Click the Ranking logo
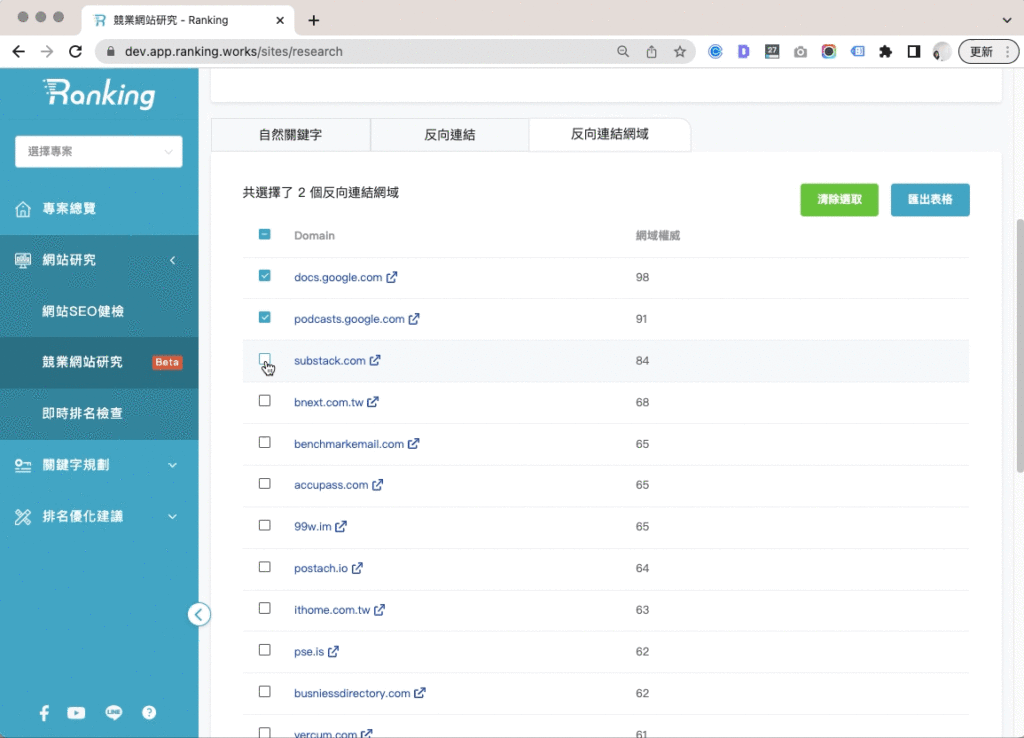Image resolution: width=1024 pixels, height=738 pixels. coord(99,95)
